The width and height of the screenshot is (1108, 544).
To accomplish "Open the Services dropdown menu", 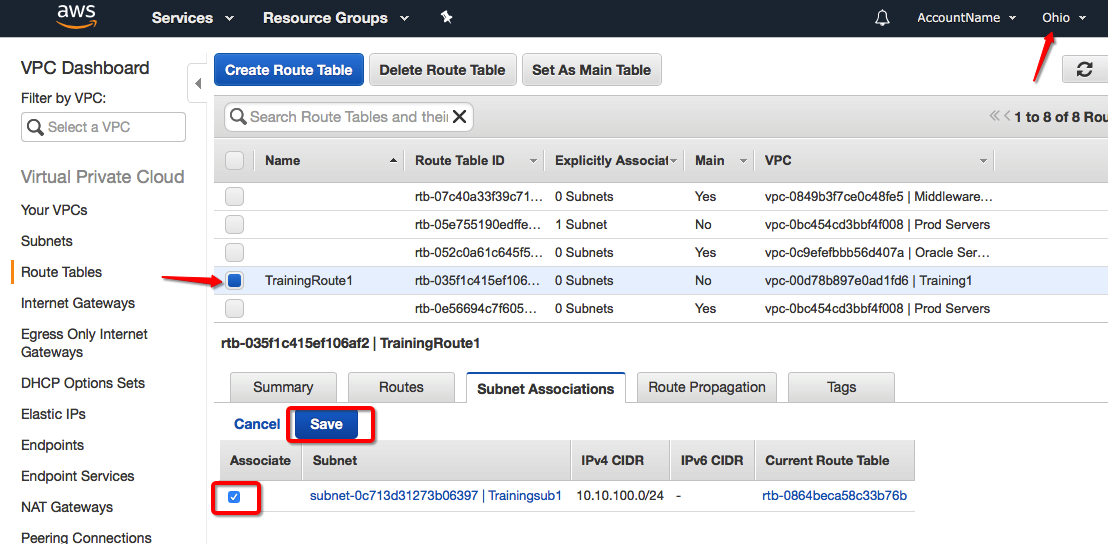I will (x=192, y=18).
